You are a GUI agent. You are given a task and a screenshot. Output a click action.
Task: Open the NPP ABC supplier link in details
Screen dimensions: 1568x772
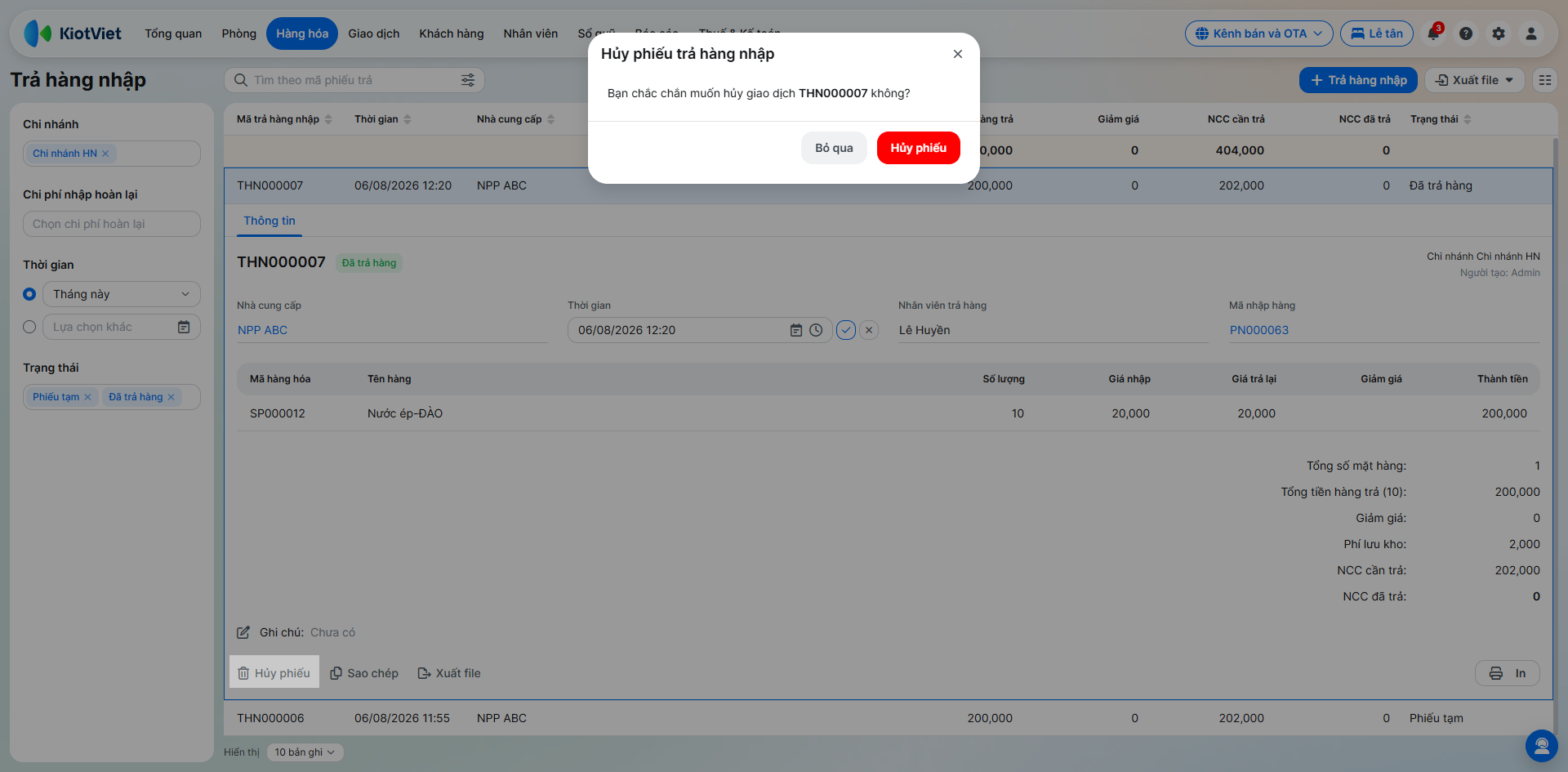click(x=263, y=330)
